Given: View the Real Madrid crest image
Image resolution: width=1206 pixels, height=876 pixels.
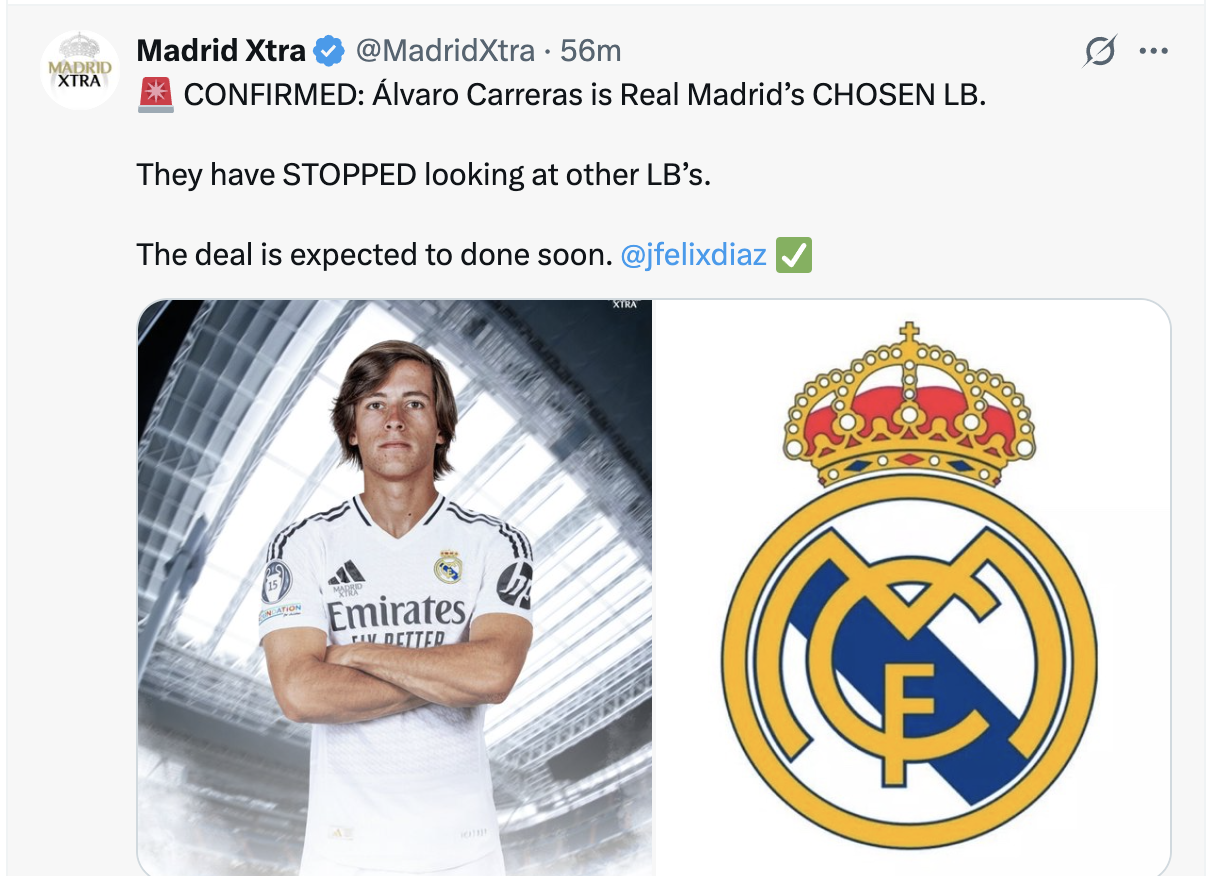Looking at the screenshot, I should 911,587.
